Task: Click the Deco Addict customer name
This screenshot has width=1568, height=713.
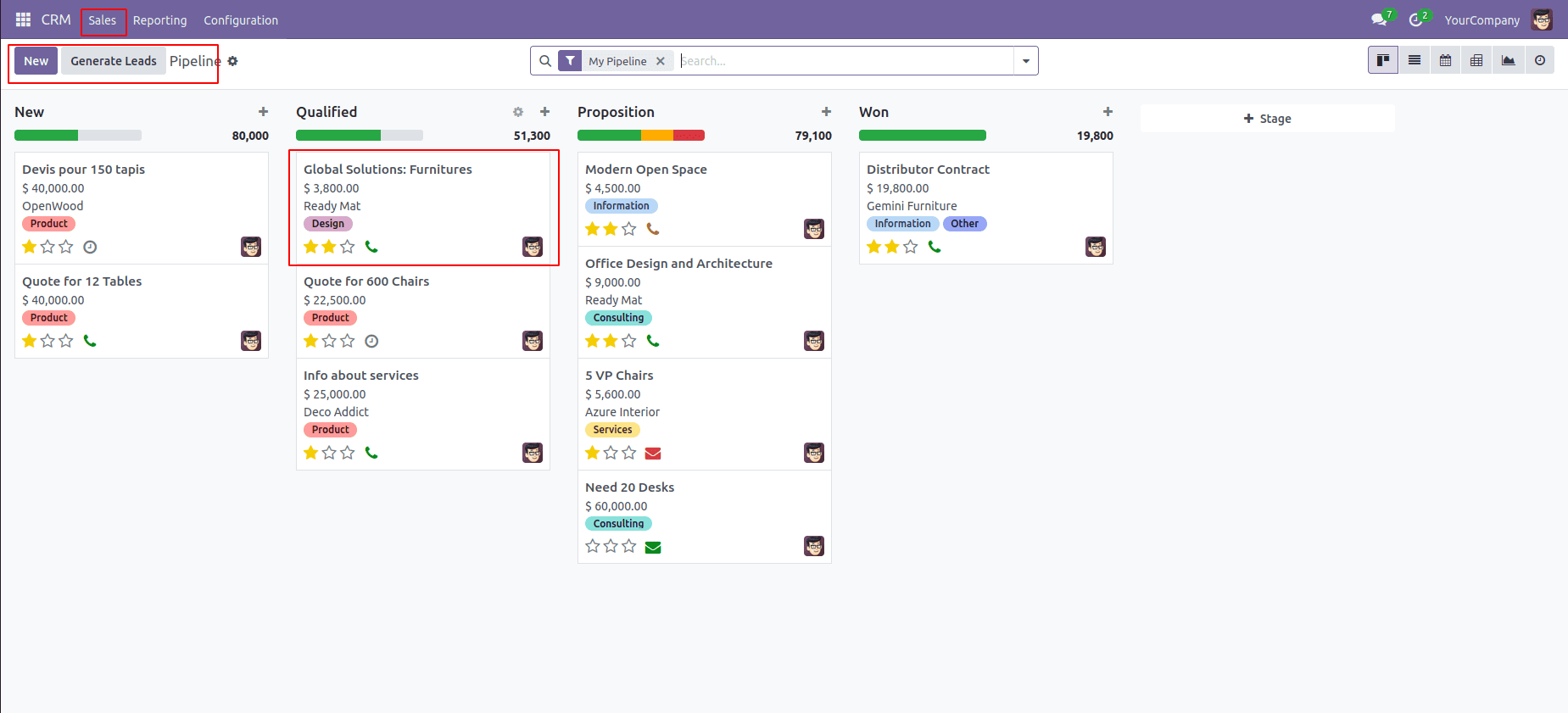Action: pos(337,412)
